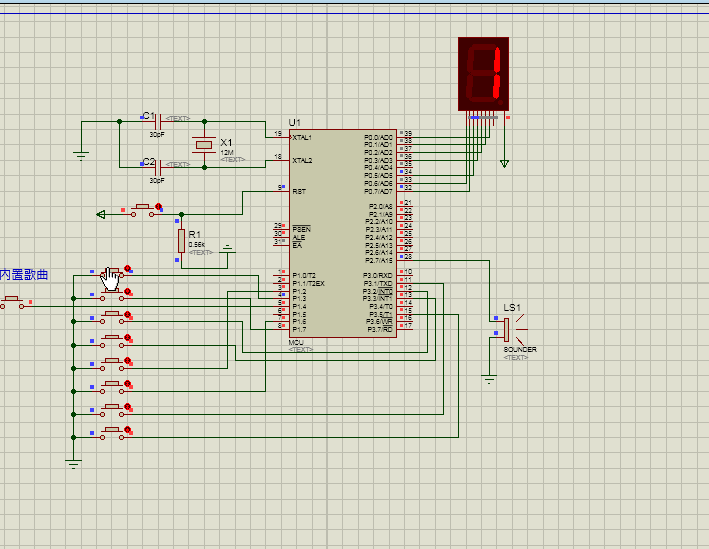Click the reset push button near RST

pyautogui.click(x=142, y=210)
